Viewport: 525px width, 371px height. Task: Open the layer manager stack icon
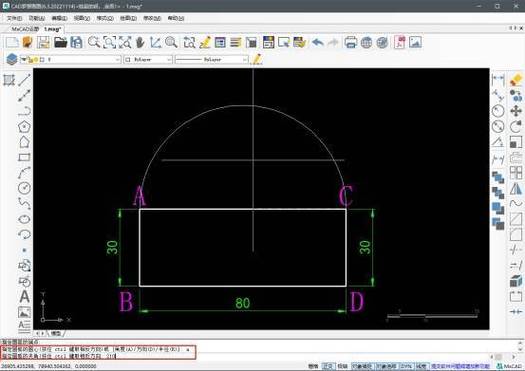12,59
